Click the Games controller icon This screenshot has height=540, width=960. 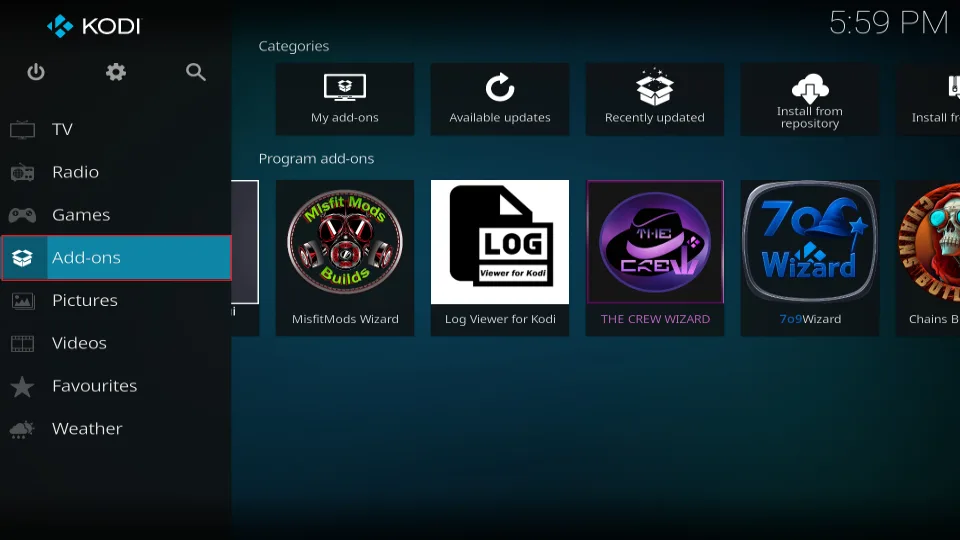click(23, 215)
